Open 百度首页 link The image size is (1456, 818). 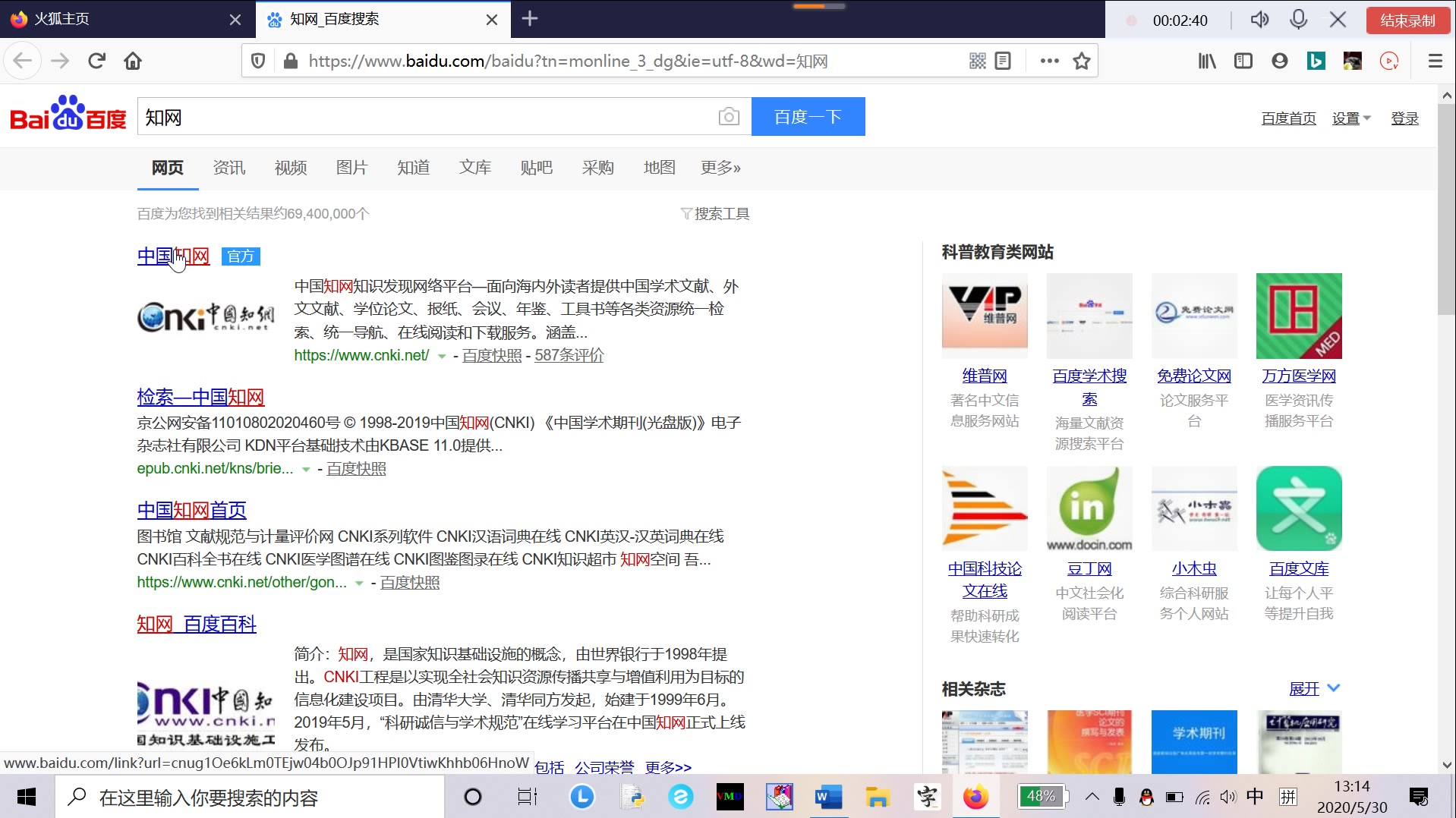[1288, 118]
